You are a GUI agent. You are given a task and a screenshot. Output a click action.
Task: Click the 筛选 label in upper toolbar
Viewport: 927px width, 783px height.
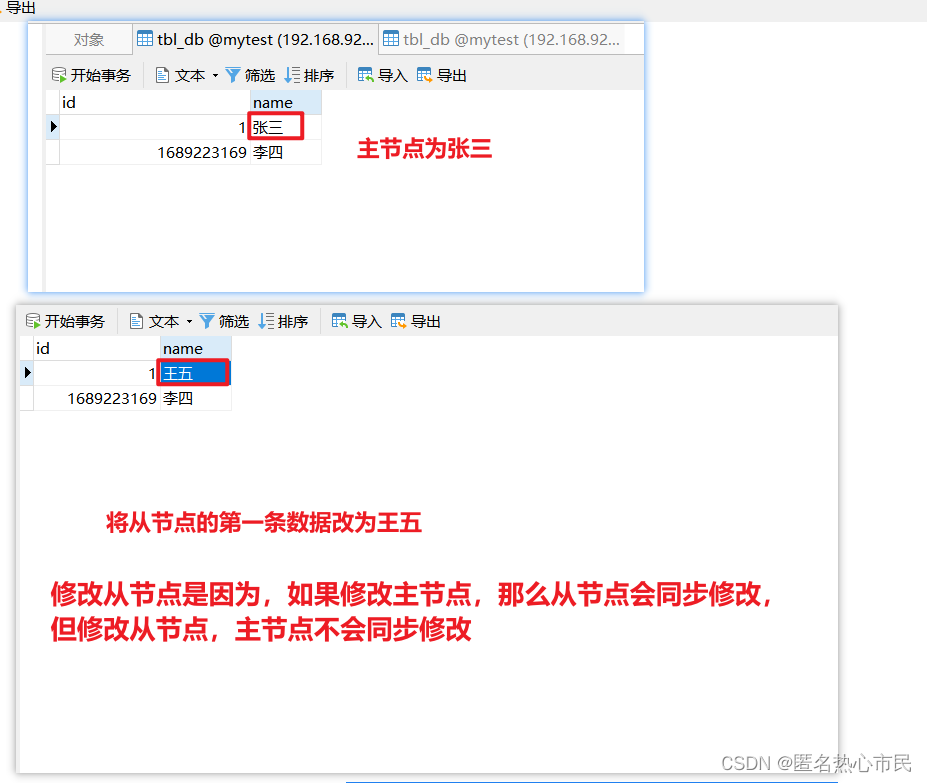point(260,76)
